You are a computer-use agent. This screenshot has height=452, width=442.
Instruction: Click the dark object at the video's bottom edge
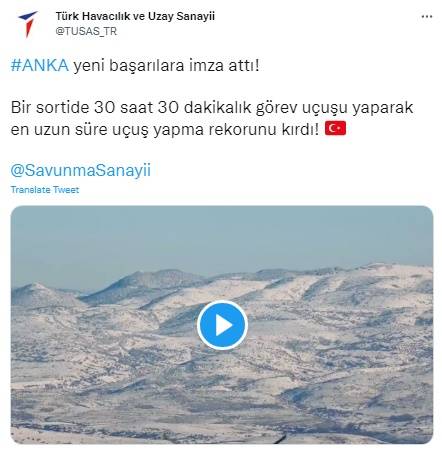click(279, 440)
